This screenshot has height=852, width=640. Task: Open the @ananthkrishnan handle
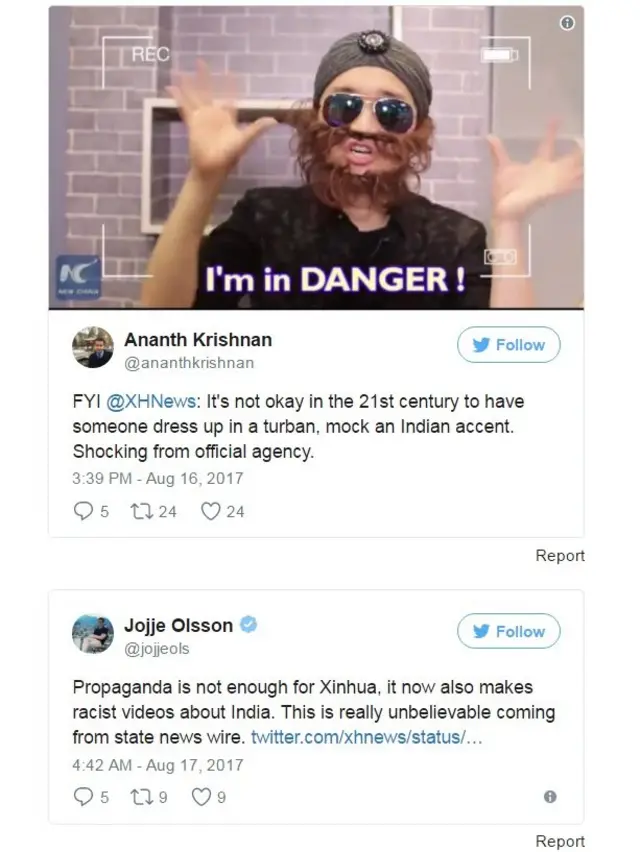(x=189, y=363)
